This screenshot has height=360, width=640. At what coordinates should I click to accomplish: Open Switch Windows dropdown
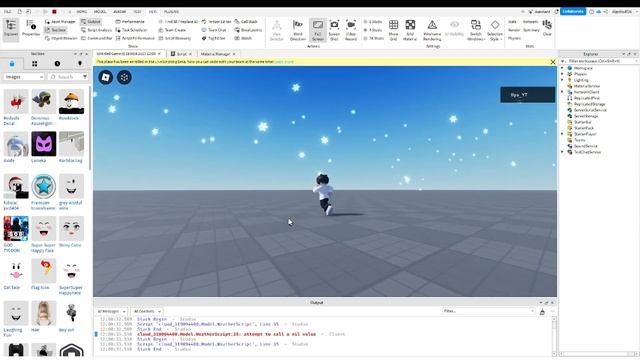point(476,30)
